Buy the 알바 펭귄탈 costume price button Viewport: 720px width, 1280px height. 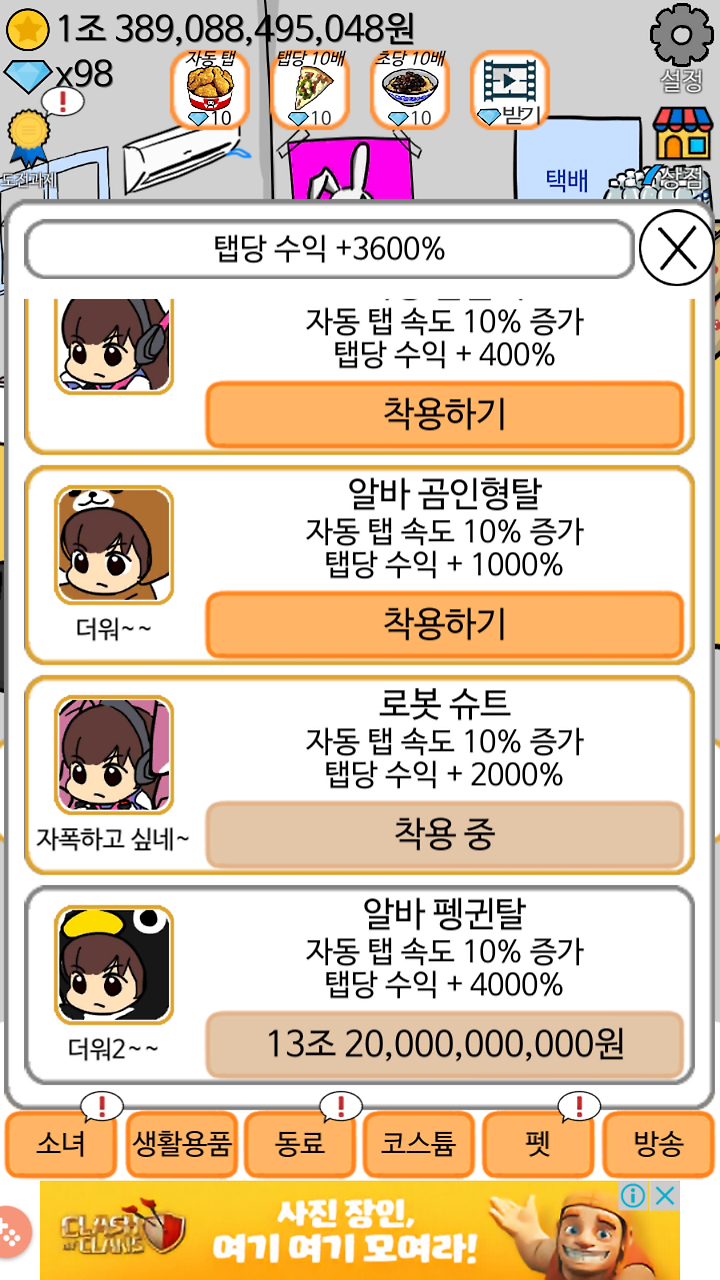pos(445,1045)
